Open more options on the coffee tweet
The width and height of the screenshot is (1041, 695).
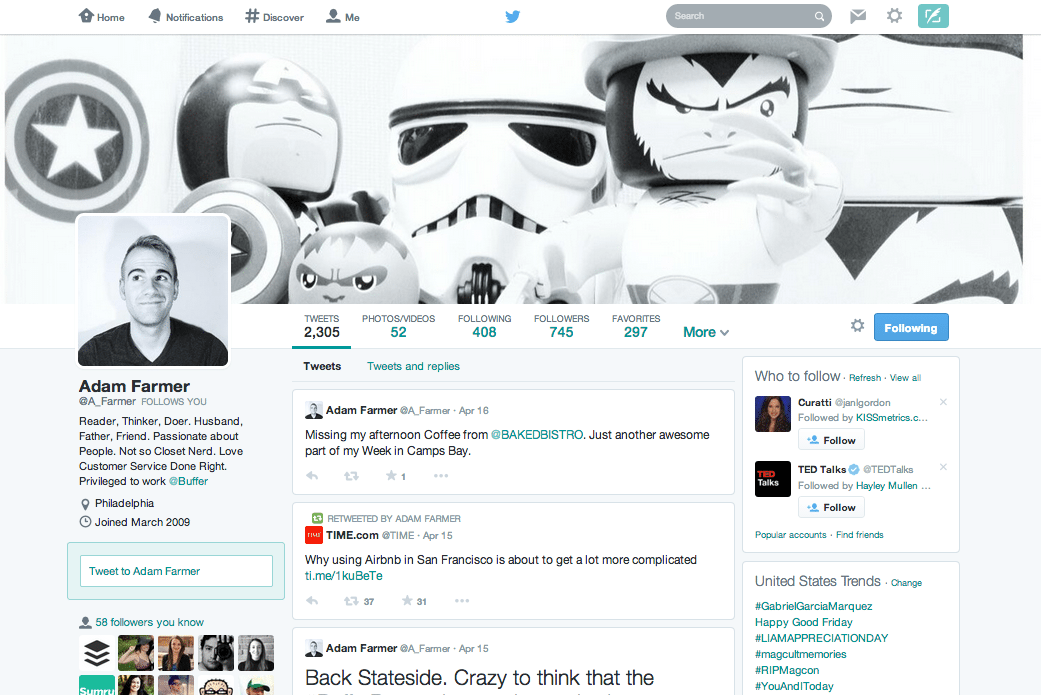click(x=440, y=476)
